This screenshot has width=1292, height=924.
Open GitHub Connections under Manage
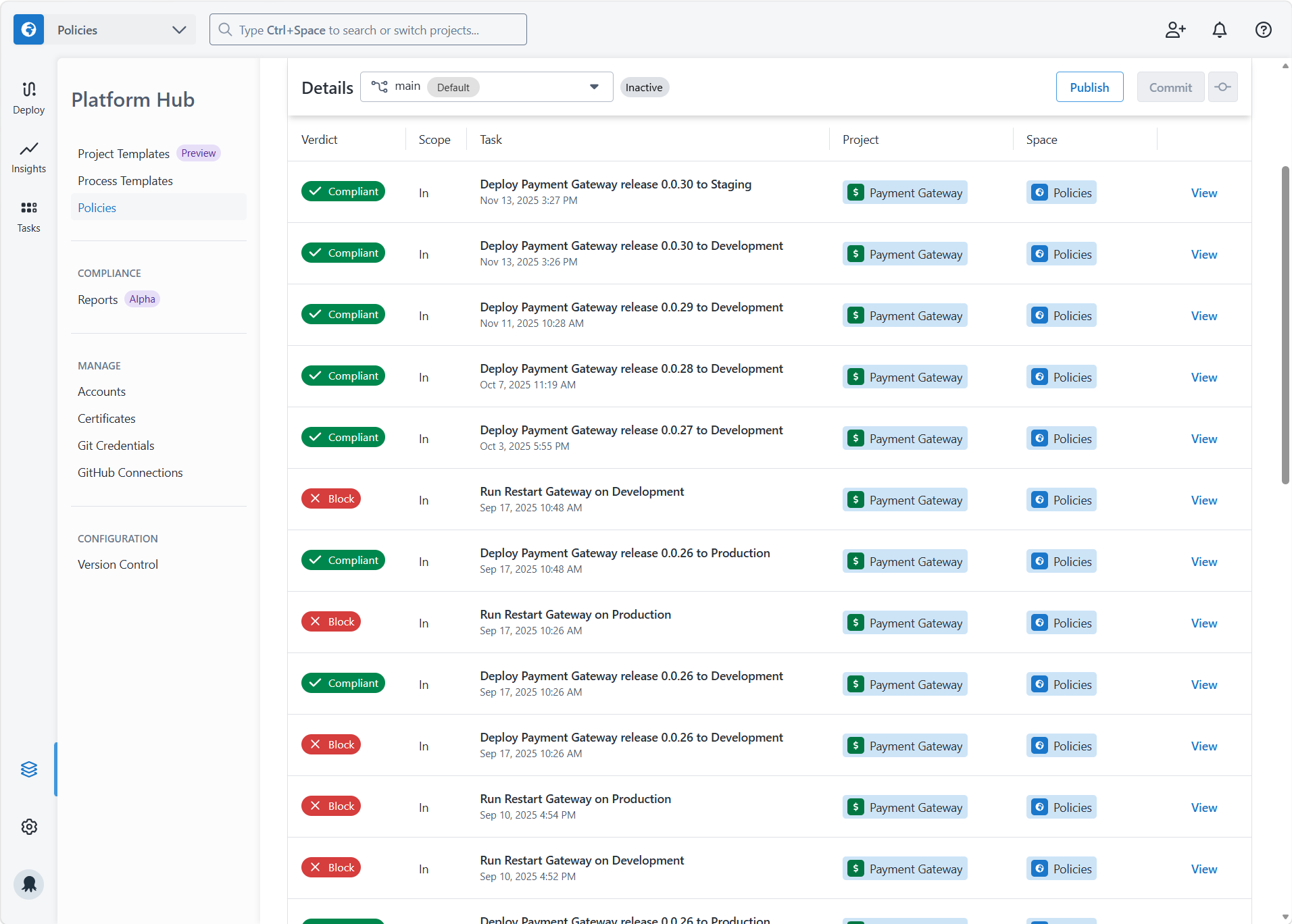point(130,473)
